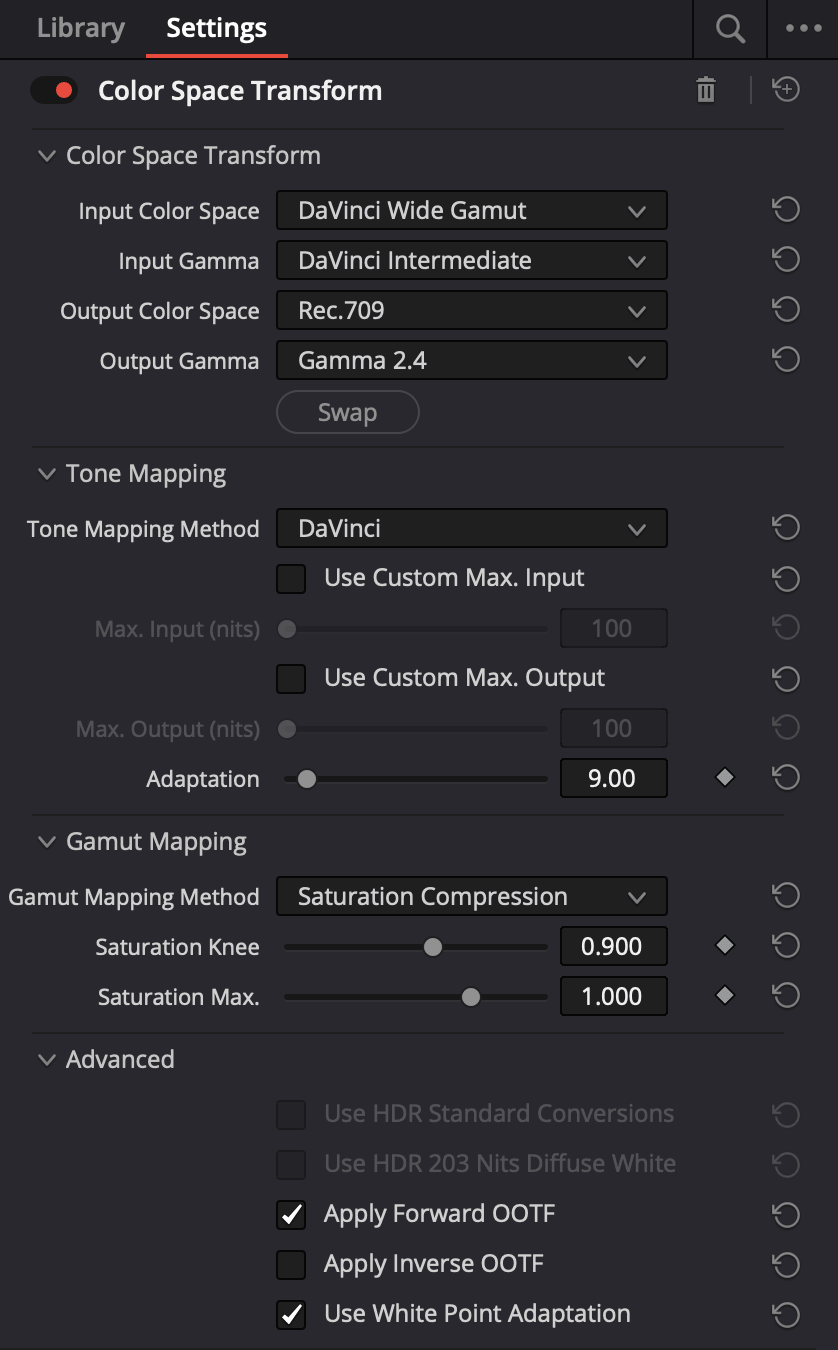
Task: Click the Saturation Max. slider handle
Action: tap(470, 996)
